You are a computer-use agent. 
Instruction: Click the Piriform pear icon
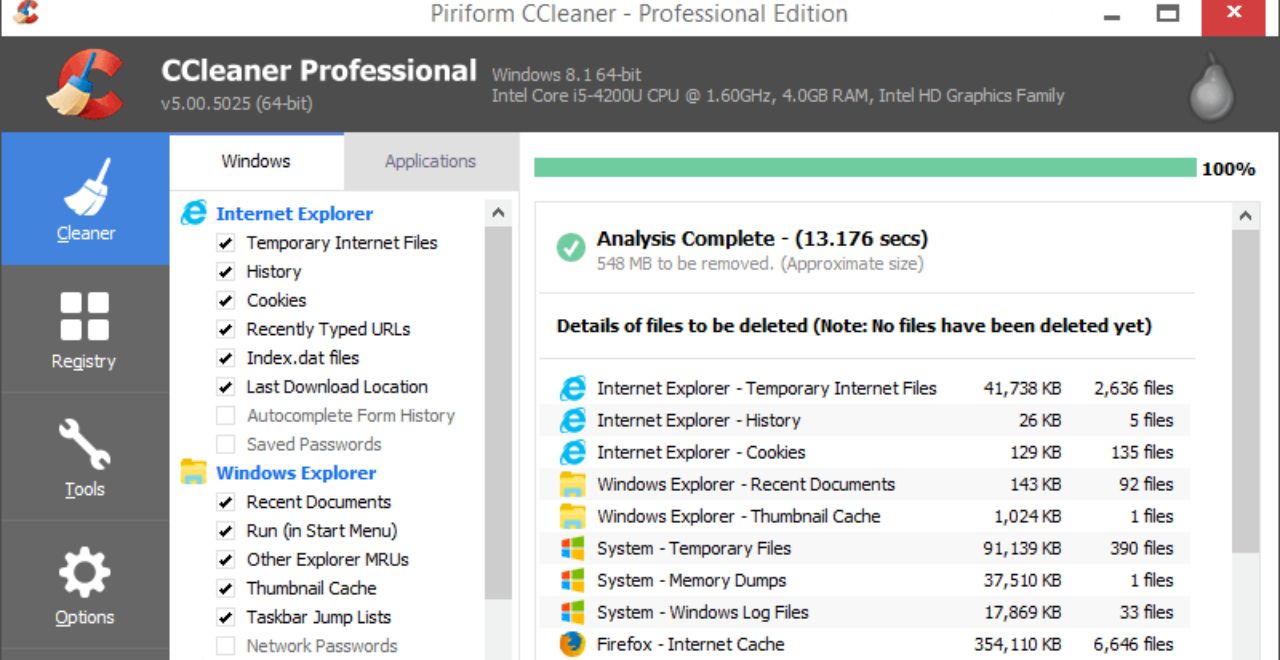click(x=1212, y=88)
